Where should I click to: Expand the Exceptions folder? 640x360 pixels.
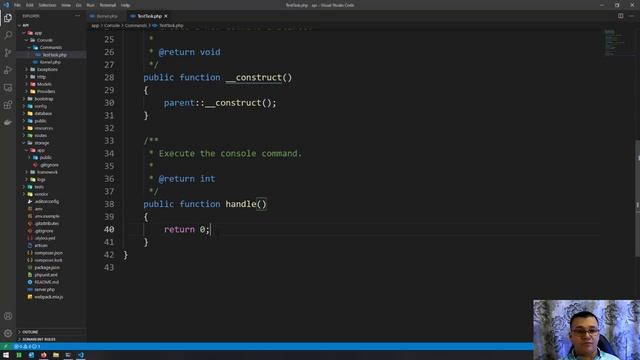click(47, 70)
